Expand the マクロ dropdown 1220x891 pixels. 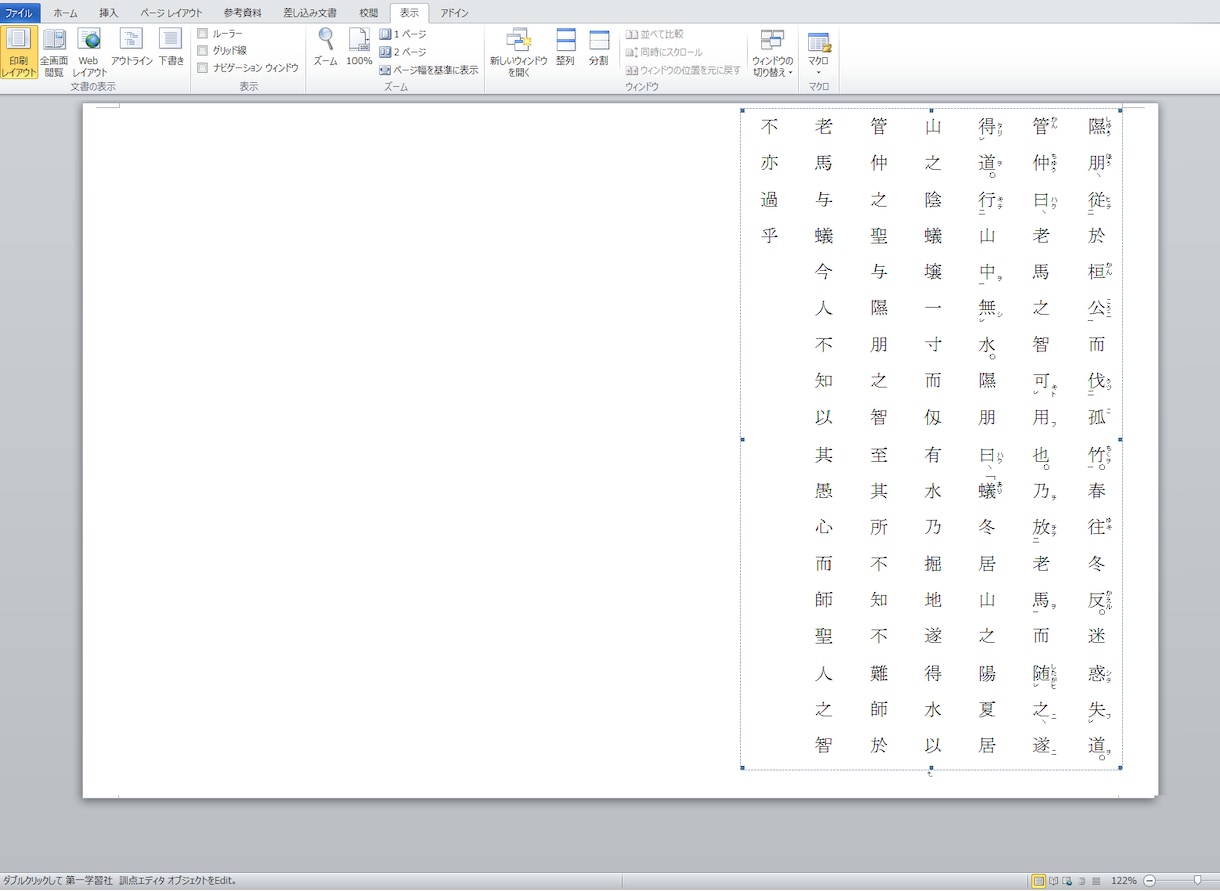[818, 54]
